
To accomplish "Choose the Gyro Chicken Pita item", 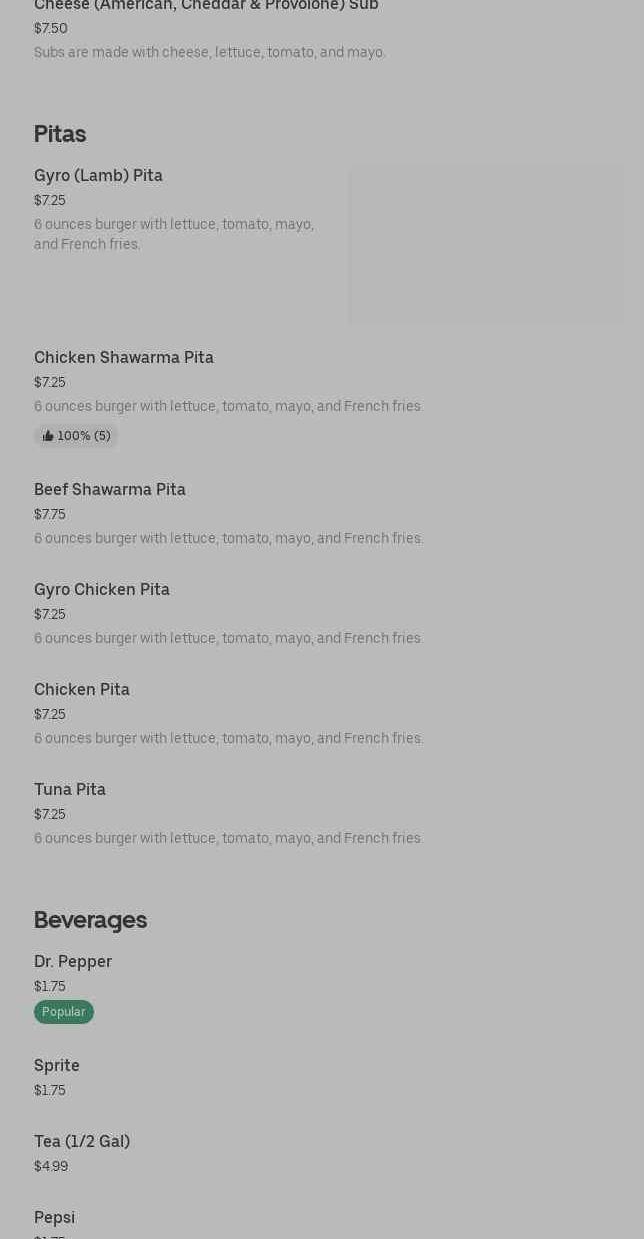I will (x=102, y=590).
